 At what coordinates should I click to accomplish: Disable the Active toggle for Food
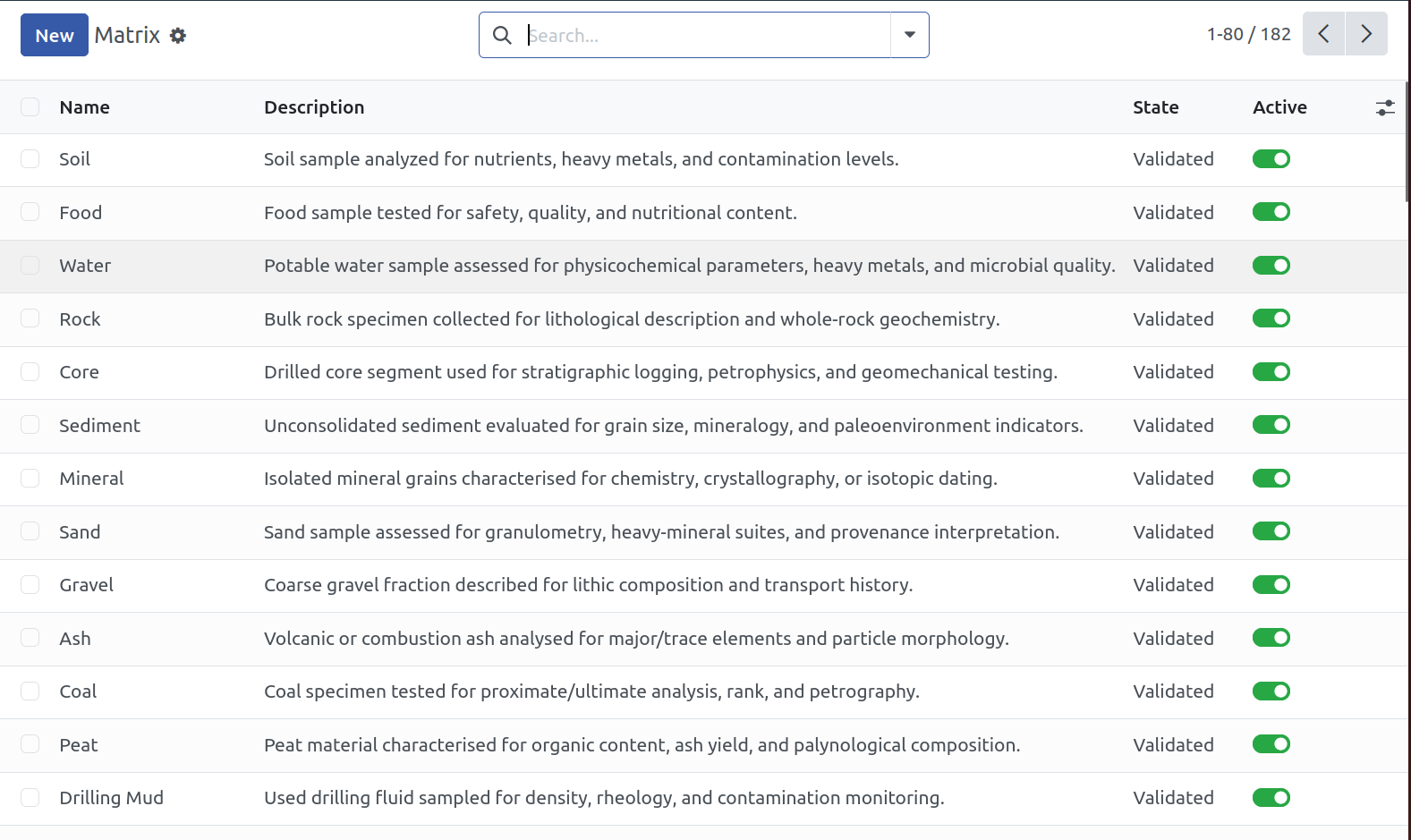pos(1271,212)
